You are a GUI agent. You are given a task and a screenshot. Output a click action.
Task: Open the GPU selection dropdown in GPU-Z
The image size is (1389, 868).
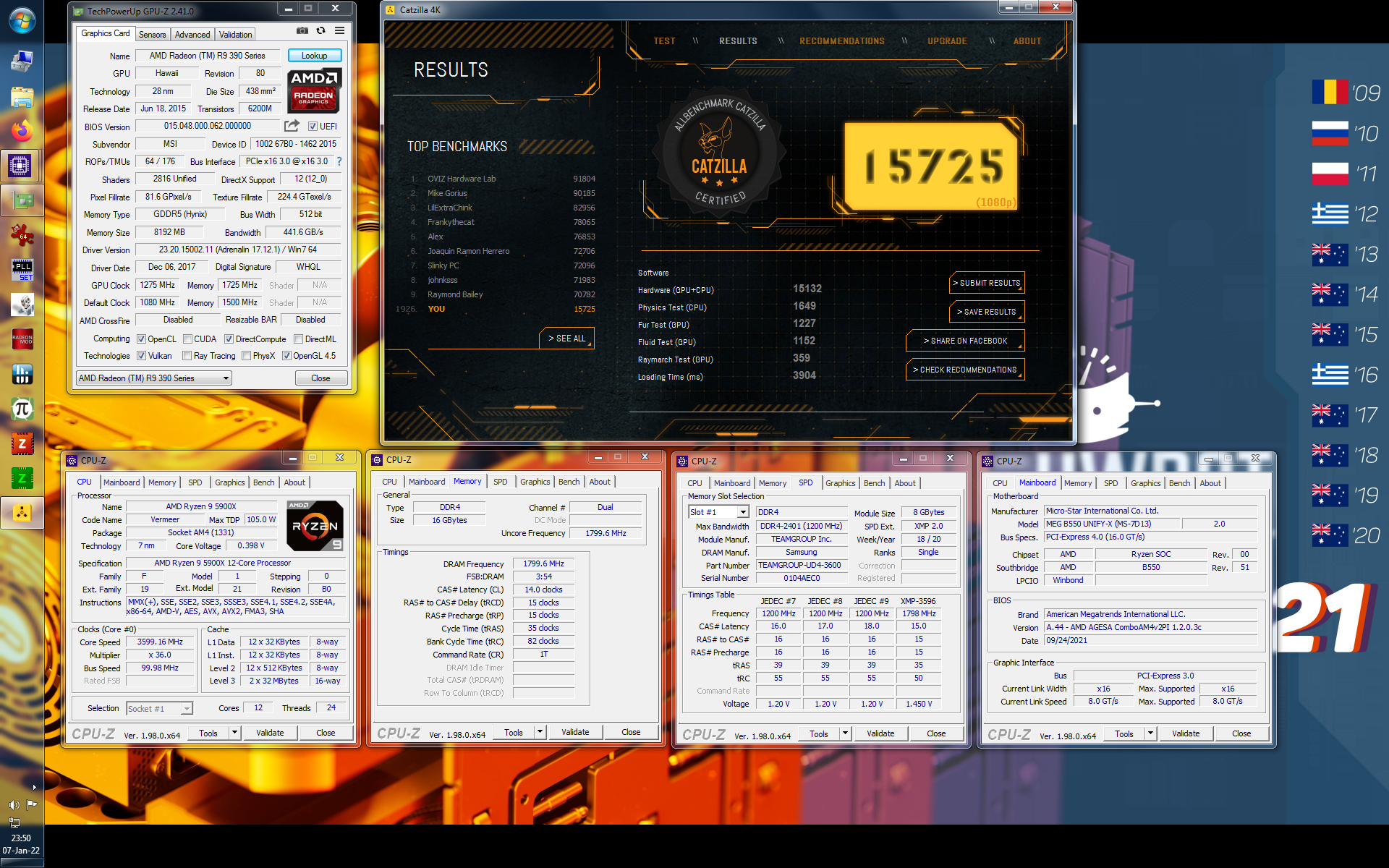coord(153,378)
